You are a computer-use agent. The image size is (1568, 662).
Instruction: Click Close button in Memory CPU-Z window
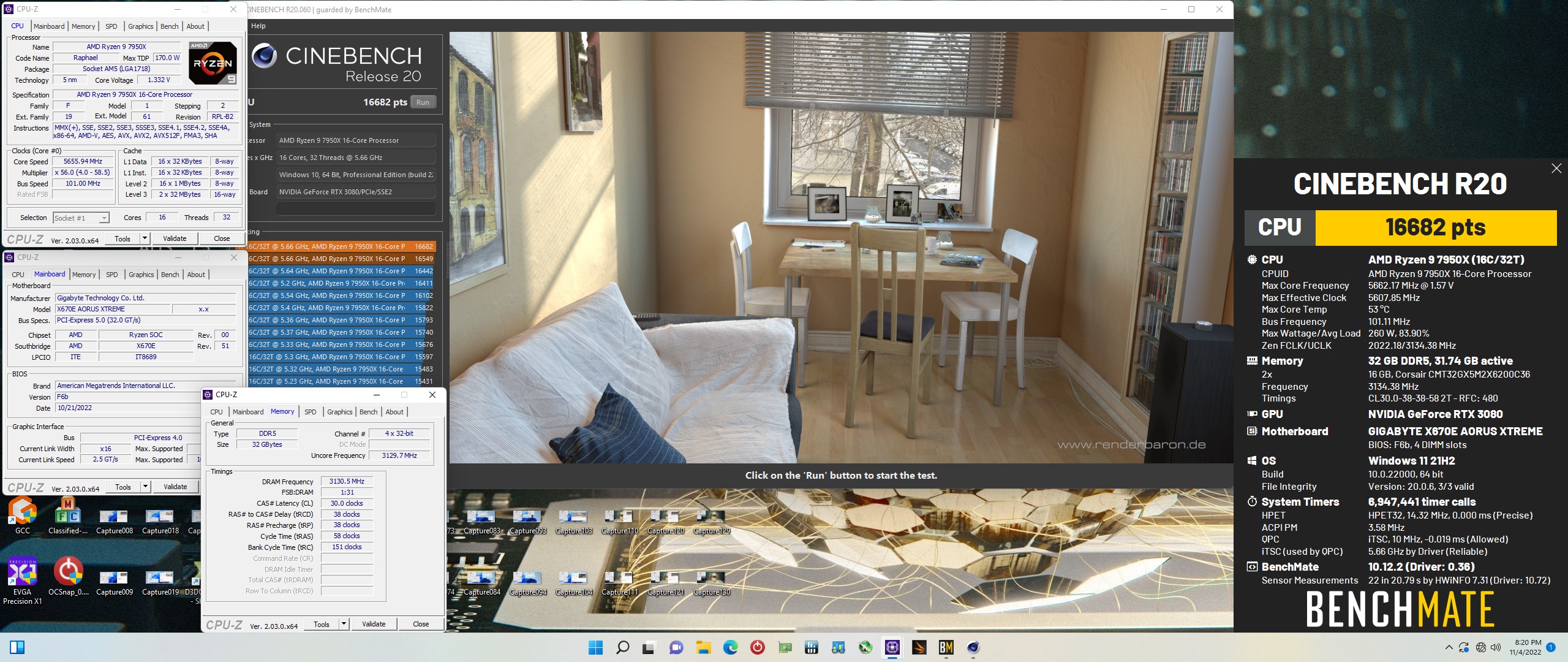[421, 624]
